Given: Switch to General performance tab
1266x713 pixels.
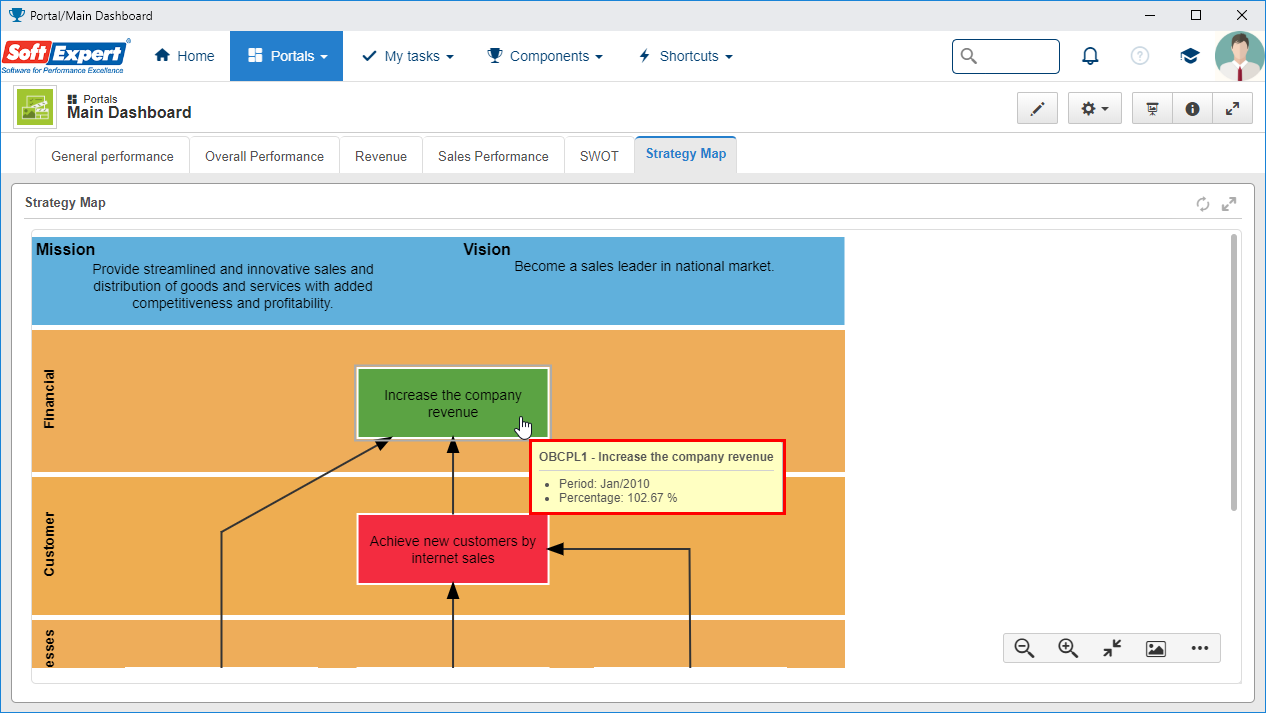Looking at the screenshot, I should pos(113,156).
